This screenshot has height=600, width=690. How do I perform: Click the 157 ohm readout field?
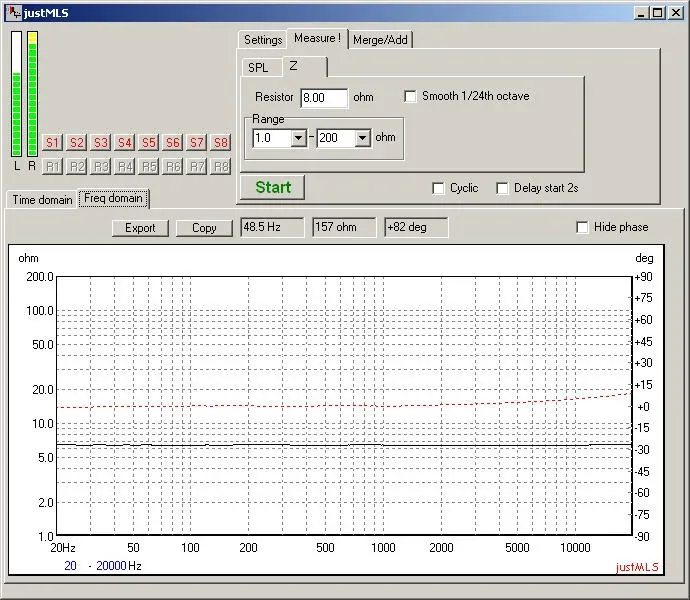point(344,227)
